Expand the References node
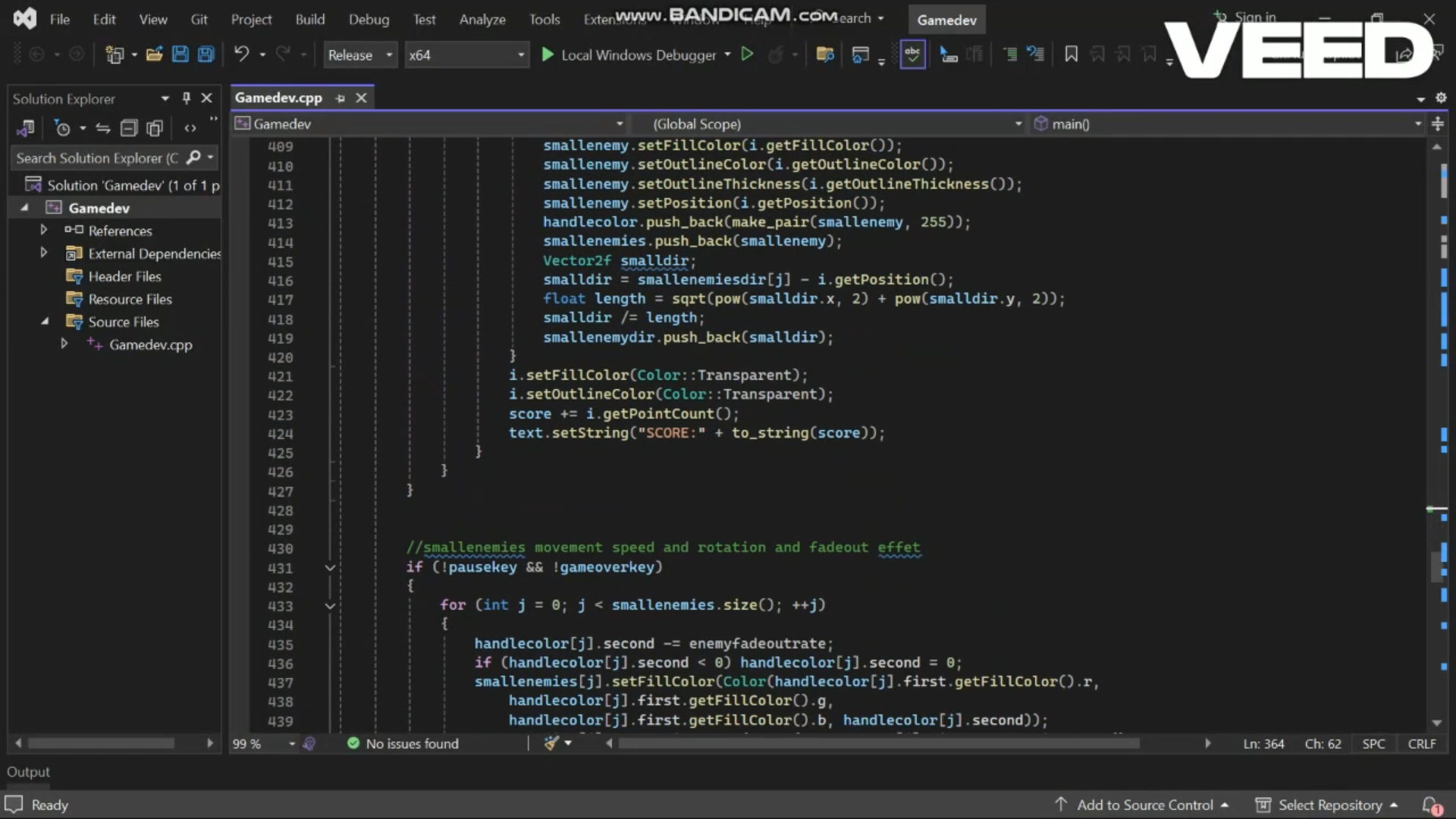Image resolution: width=1456 pixels, height=819 pixels. click(43, 230)
